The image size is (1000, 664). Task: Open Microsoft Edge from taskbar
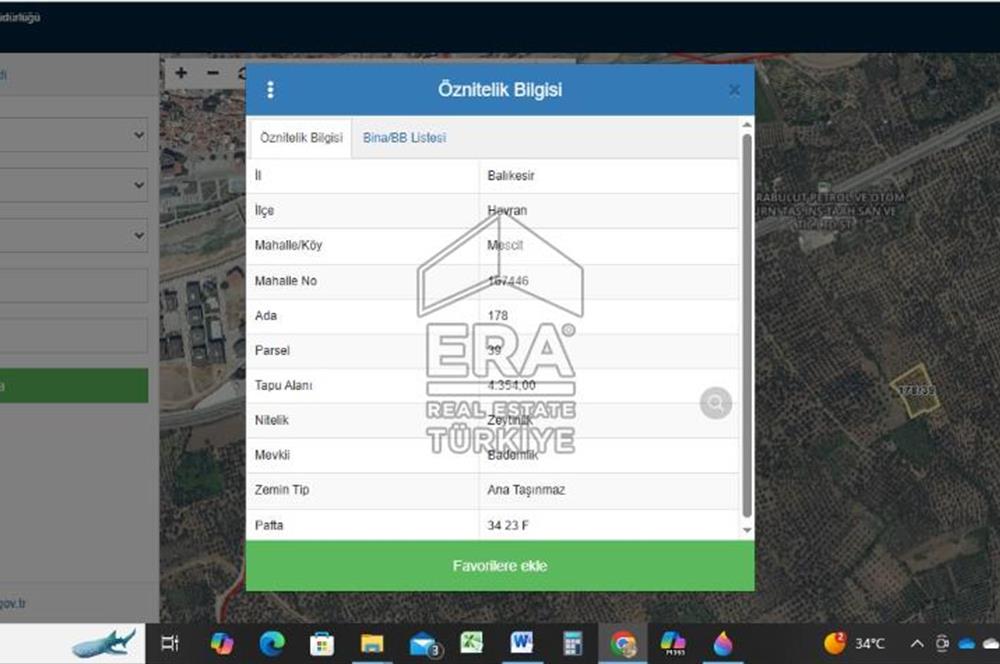272,644
